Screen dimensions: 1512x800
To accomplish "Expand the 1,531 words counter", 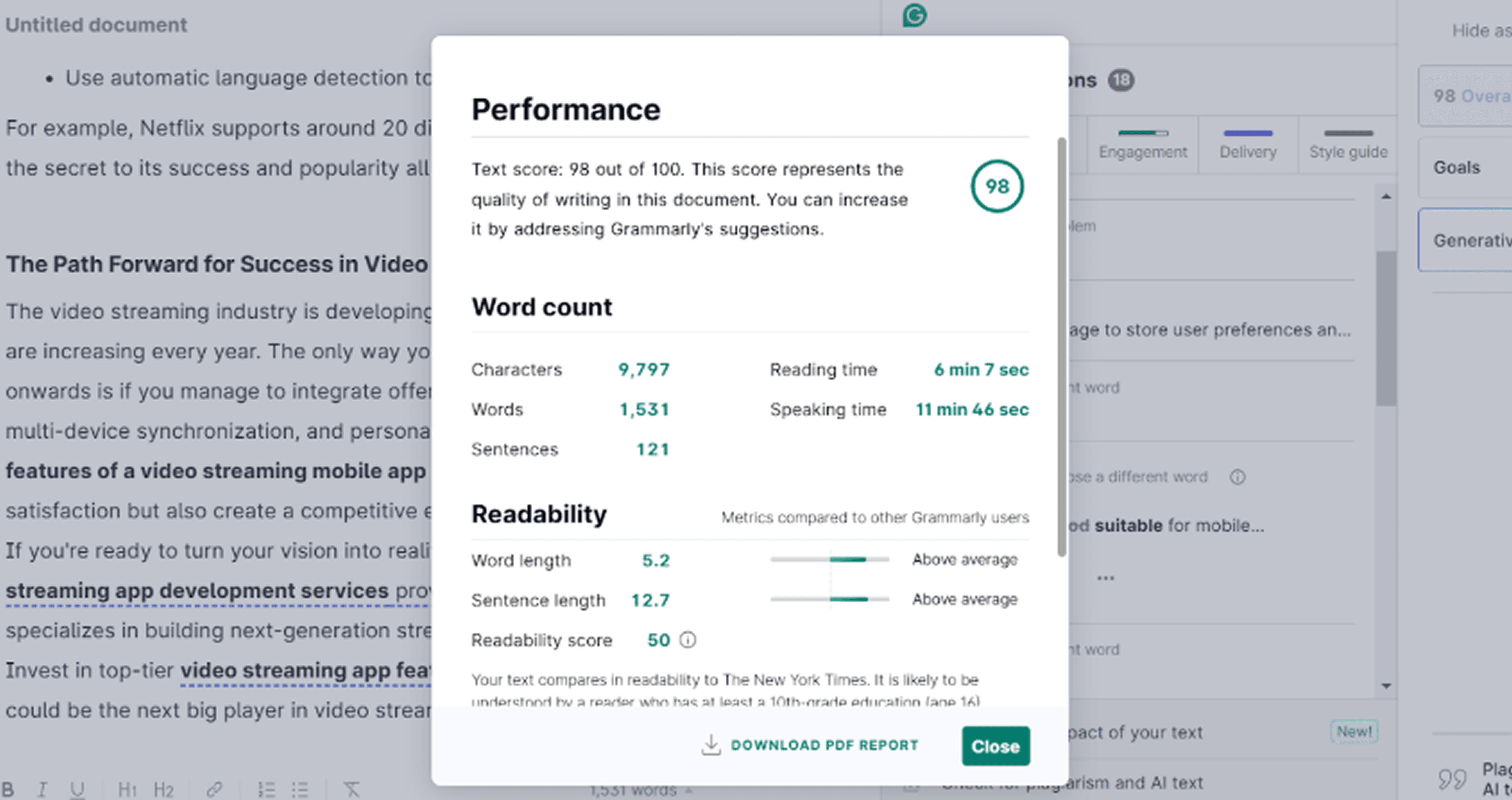I will [641, 791].
